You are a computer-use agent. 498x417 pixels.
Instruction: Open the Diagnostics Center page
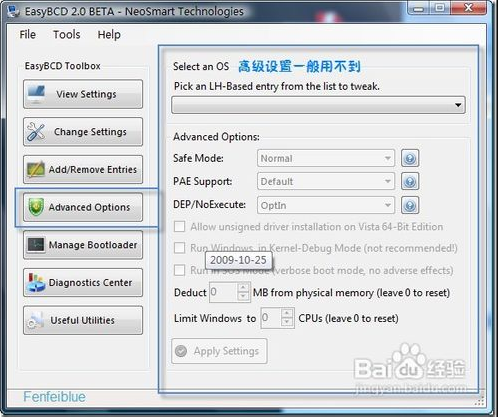pyautogui.click(x=83, y=282)
